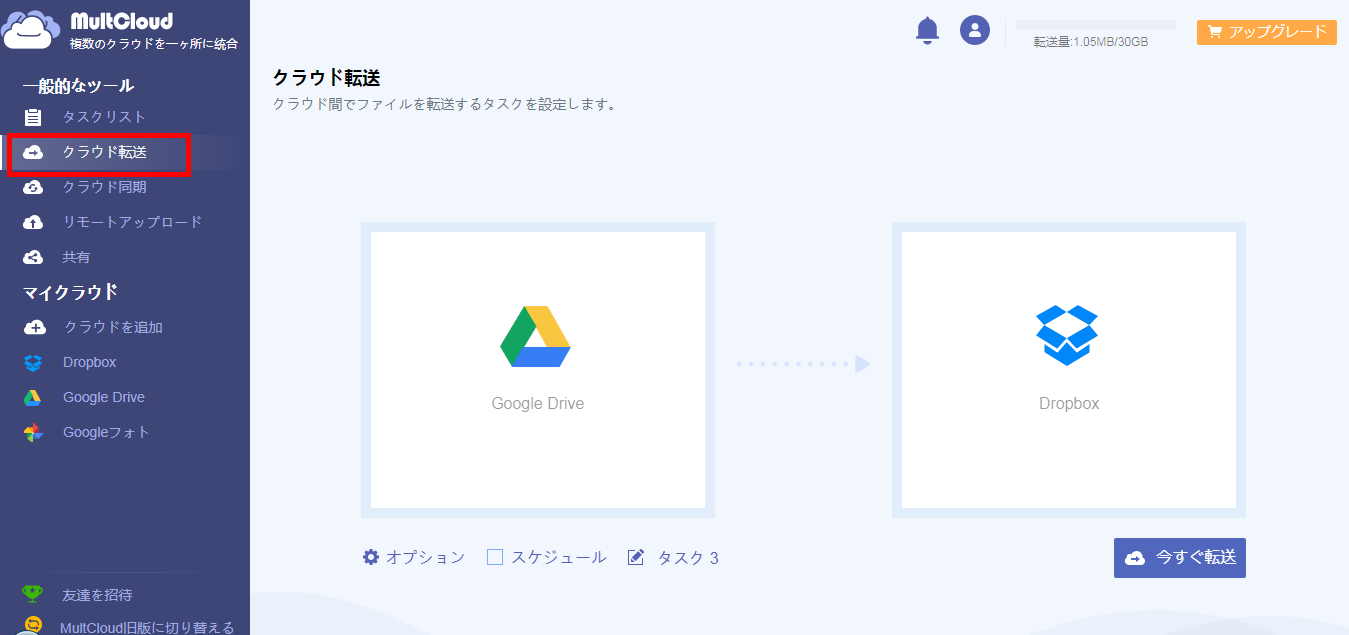The image size is (1349, 635).
Task: Enable the スケジュール checkbox
Action: pyautogui.click(x=495, y=557)
